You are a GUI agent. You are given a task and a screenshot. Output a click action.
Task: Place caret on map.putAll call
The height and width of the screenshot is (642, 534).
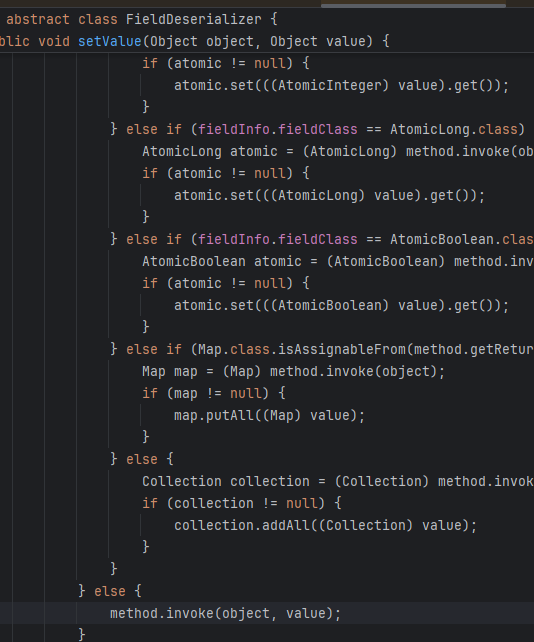pyautogui.click(x=269, y=416)
